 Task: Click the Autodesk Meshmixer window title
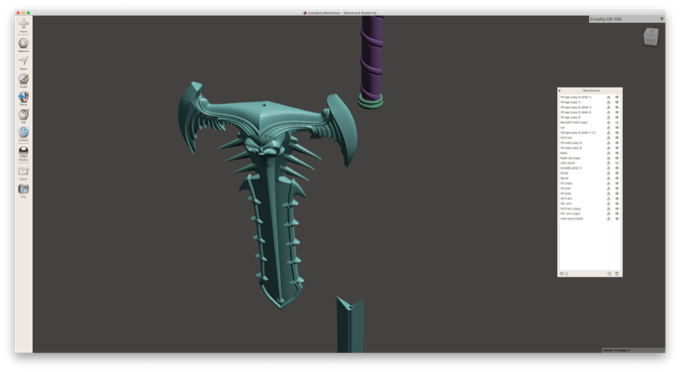(x=343, y=13)
